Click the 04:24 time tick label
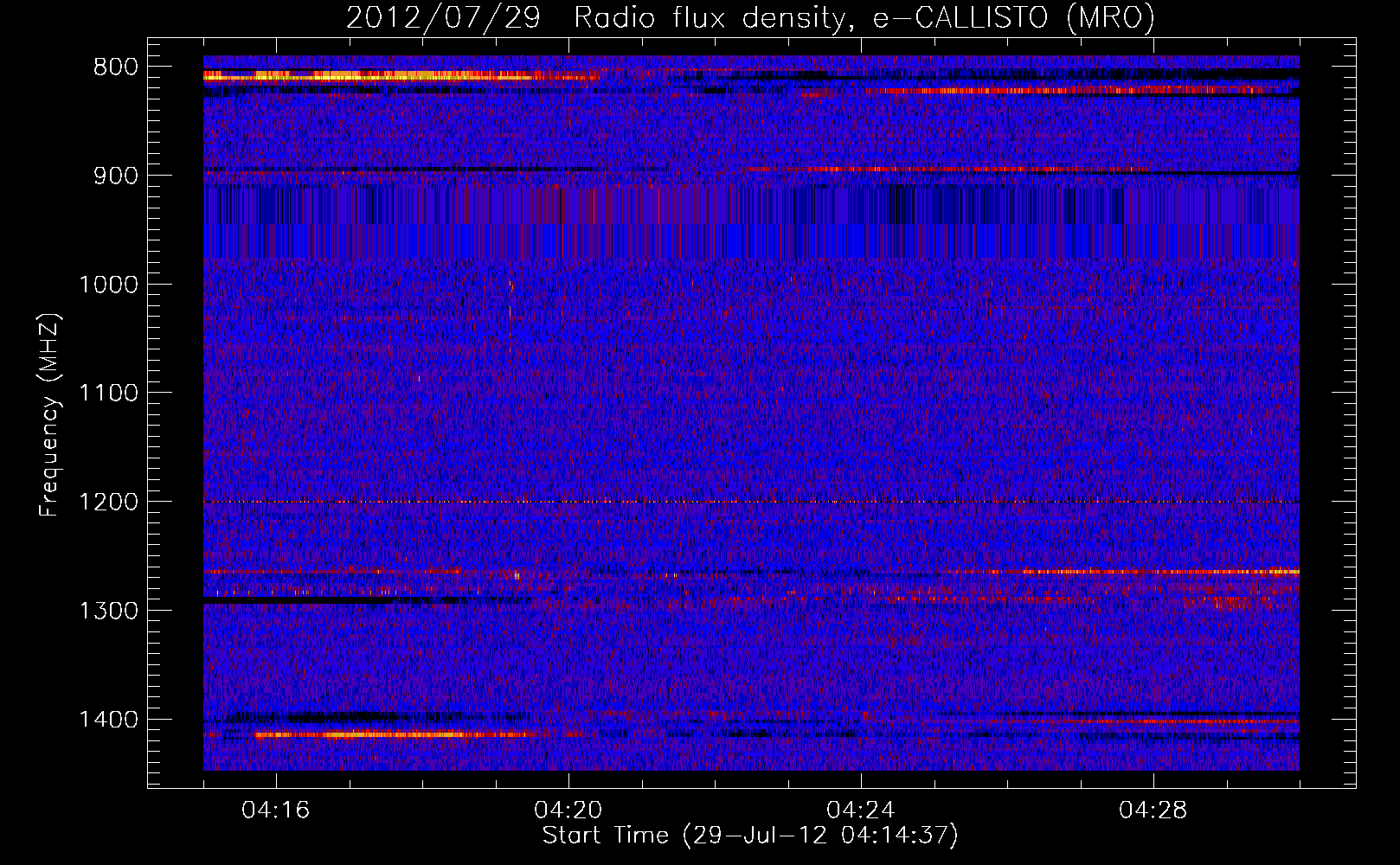Viewport: 1400px width, 865px height. (861, 811)
